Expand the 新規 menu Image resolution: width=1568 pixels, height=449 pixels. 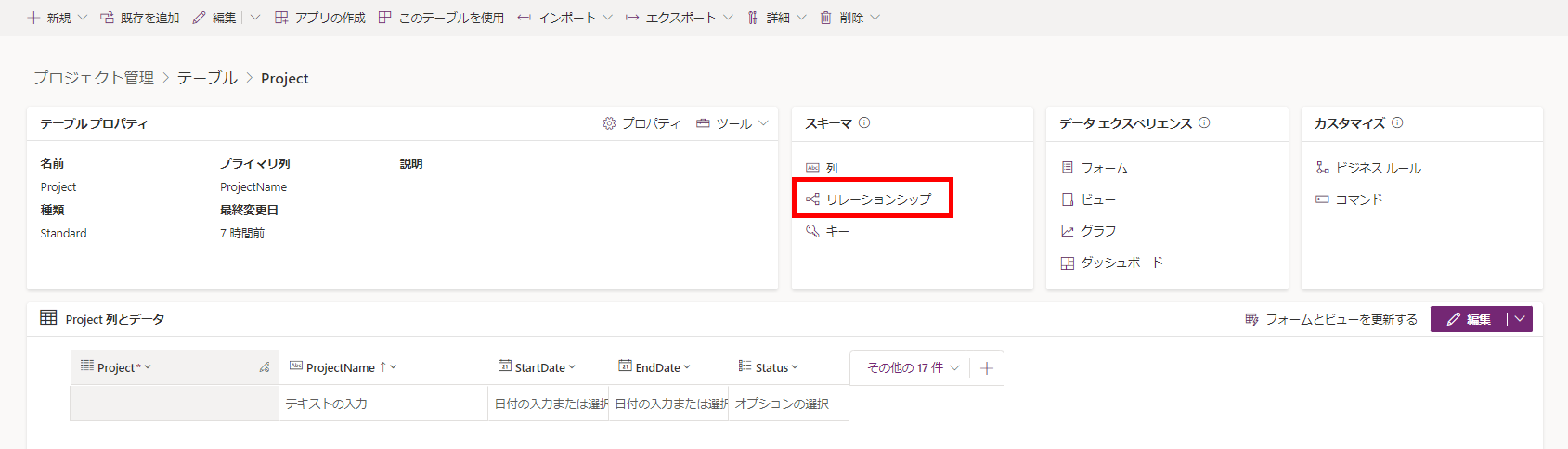pos(57,18)
